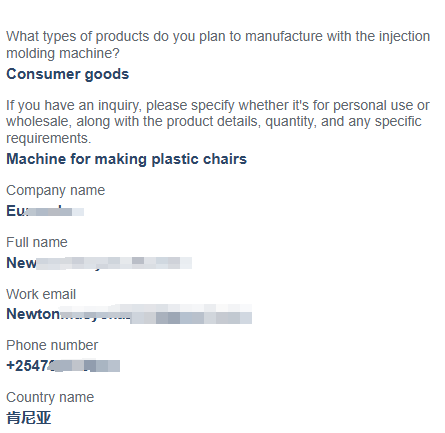Click the word 'goods' in the answer

point(107,75)
